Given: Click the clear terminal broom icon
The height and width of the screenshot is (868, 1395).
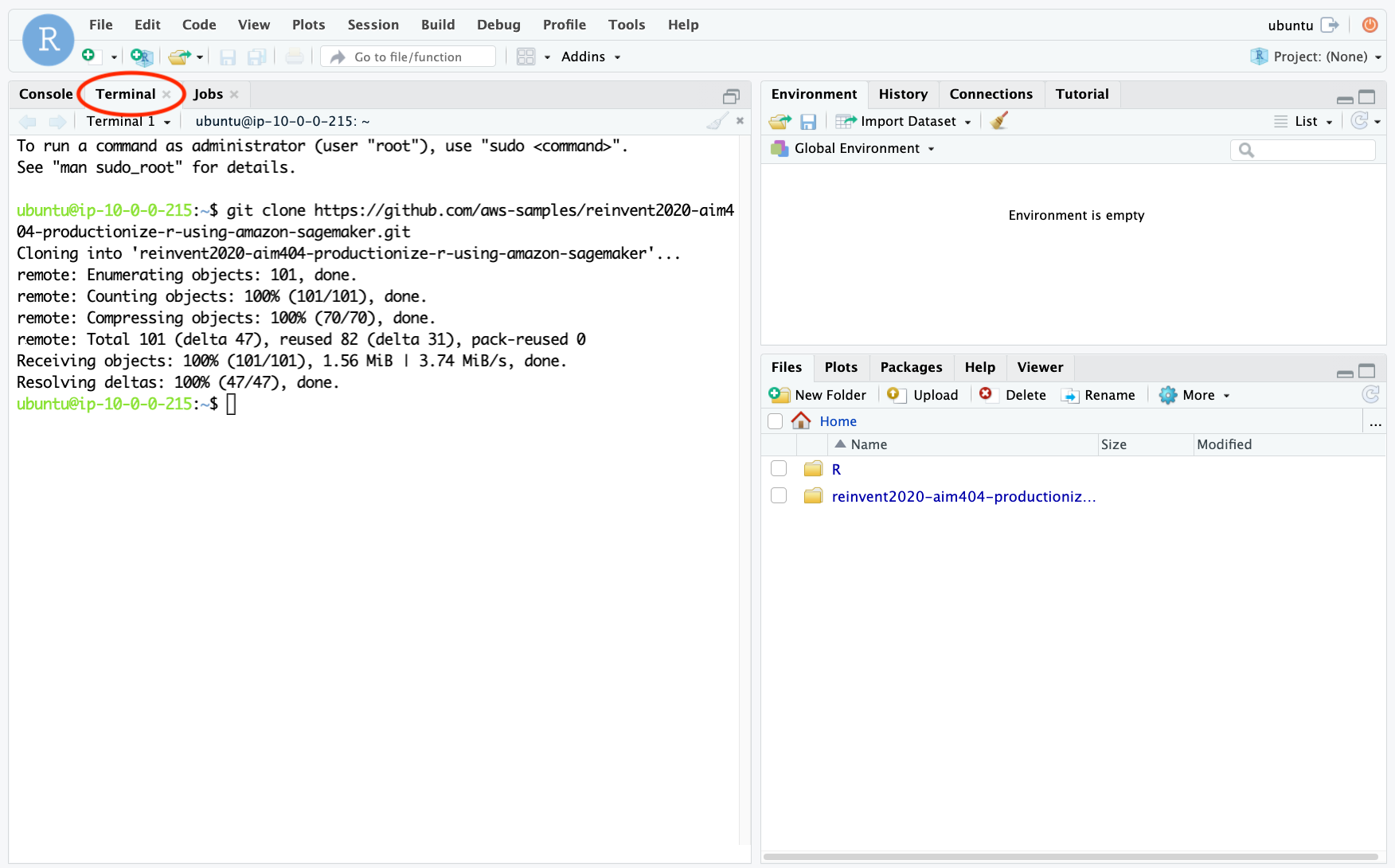Looking at the screenshot, I should coord(717,121).
